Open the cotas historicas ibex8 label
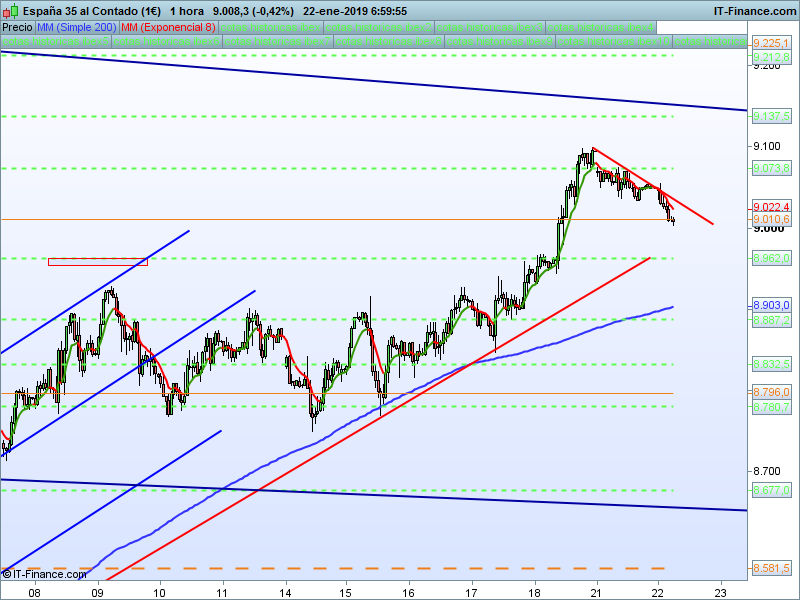800x600 pixels. pyautogui.click(x=389, y=41)
